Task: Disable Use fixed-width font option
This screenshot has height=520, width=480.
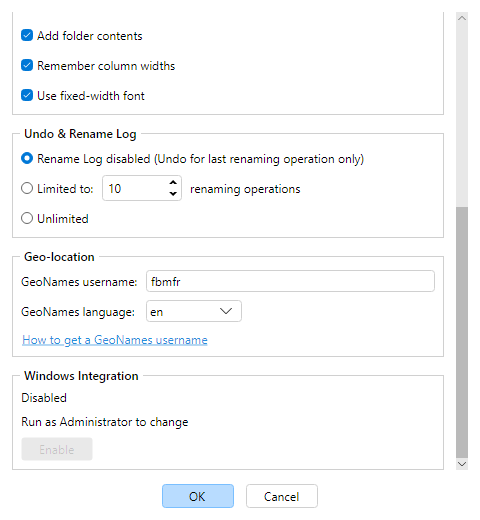Action: click(x=27, y=95)
